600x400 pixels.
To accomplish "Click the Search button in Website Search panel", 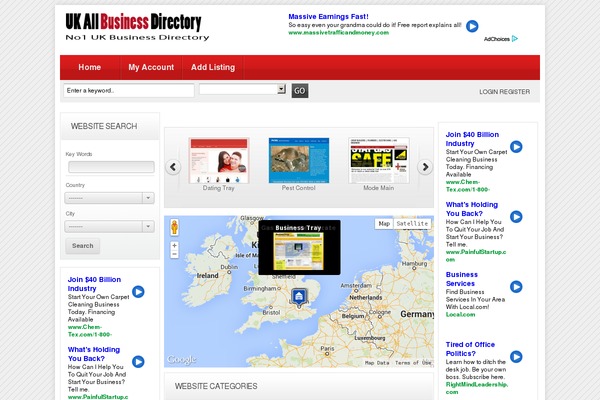I will 83,246.
